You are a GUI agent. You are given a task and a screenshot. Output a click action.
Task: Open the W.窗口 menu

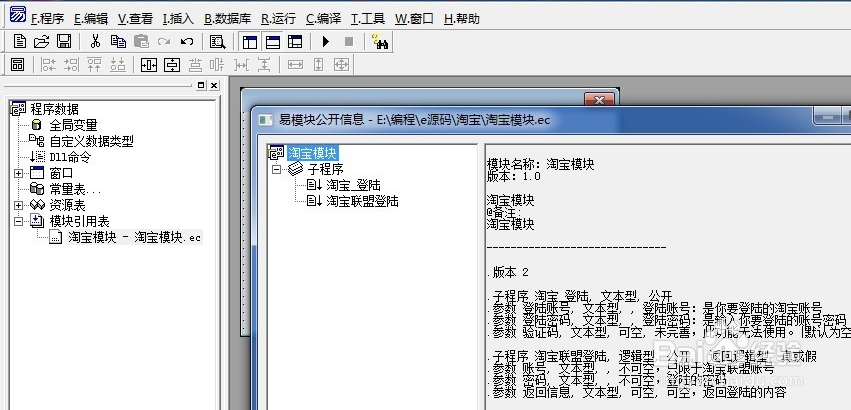[x=414, y=18]
